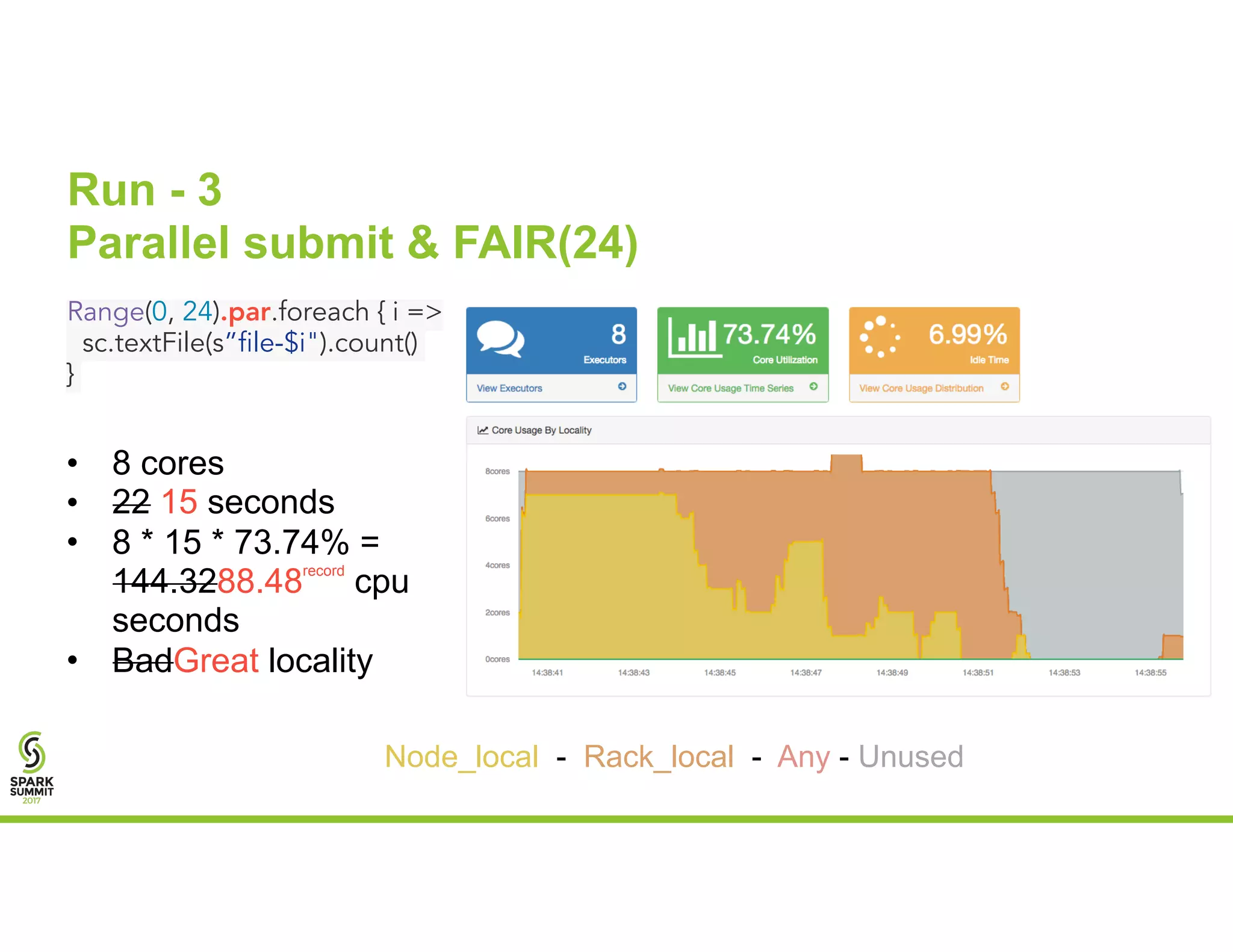1233x952 pixels.
Task: Click the spinner Idle Time icon
Action: click(x=880, y=337)
